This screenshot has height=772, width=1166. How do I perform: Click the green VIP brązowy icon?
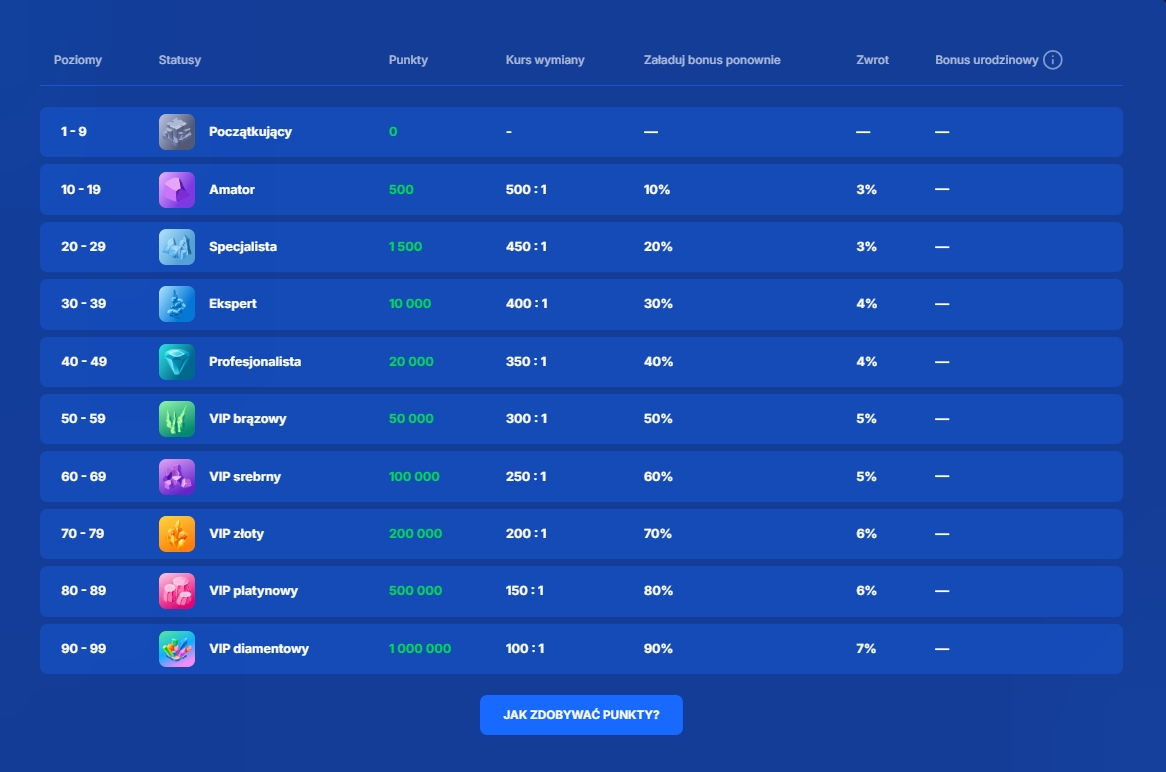pyautogui.click(x=176, y=419)
